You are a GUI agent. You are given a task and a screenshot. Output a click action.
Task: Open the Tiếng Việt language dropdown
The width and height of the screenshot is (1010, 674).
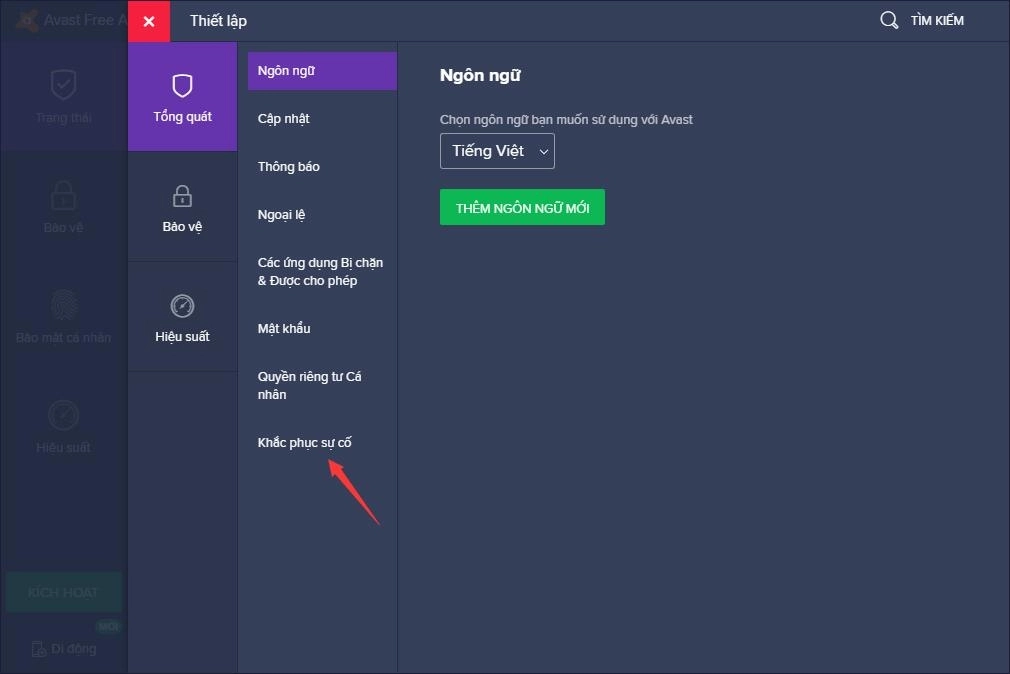497,151
